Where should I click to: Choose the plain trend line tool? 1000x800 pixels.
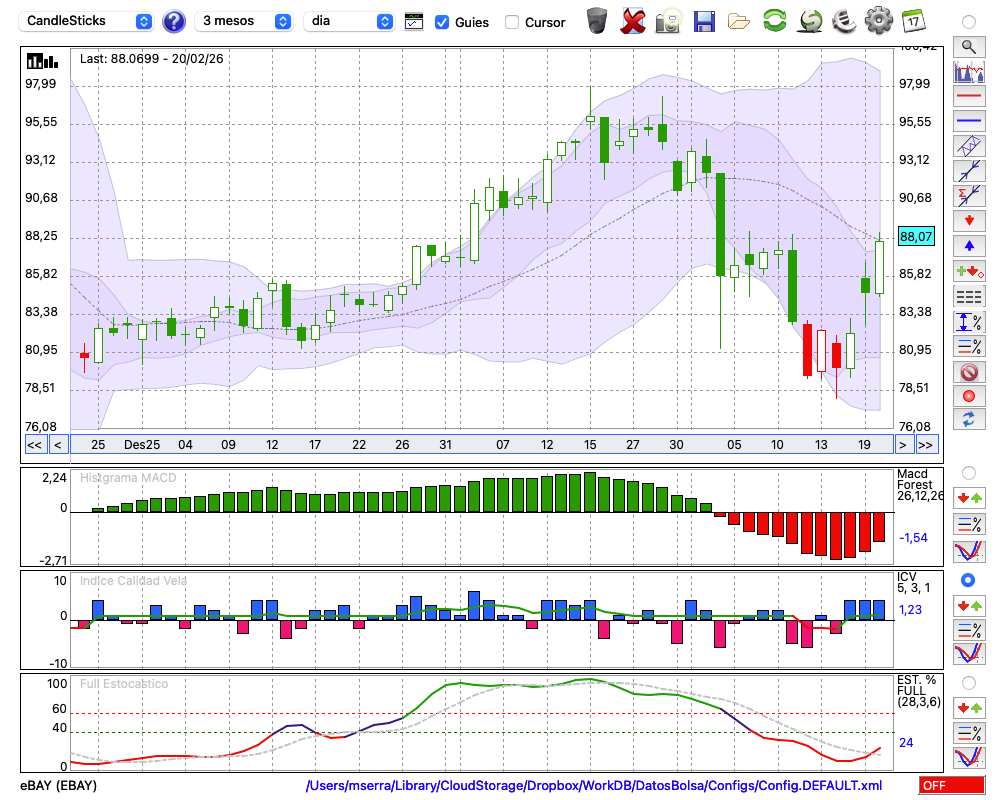coord(969,170)
